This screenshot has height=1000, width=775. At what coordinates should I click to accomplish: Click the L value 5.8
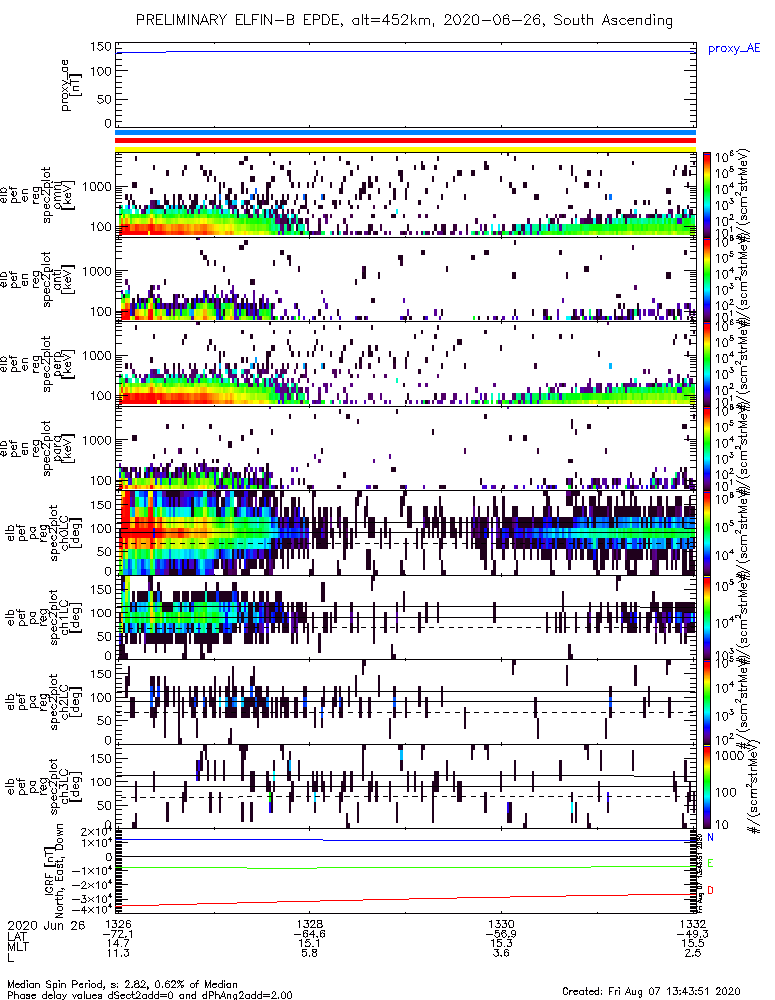pos(309,953)
